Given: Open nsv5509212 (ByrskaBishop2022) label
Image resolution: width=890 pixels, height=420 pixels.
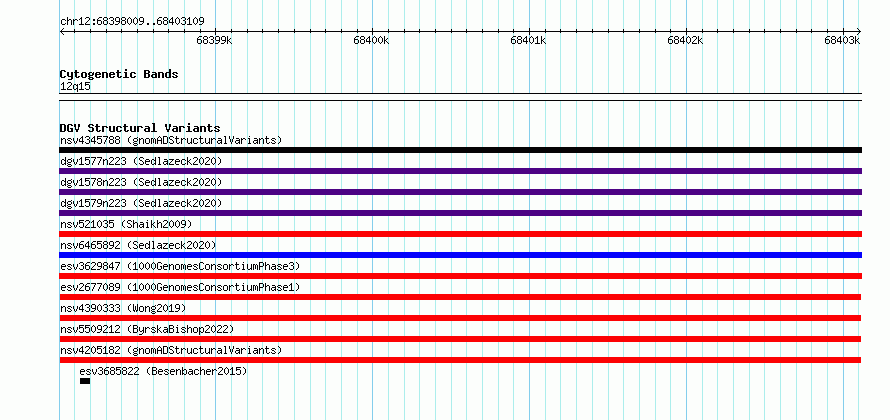Looking at the screenshot, I should 147,329.
